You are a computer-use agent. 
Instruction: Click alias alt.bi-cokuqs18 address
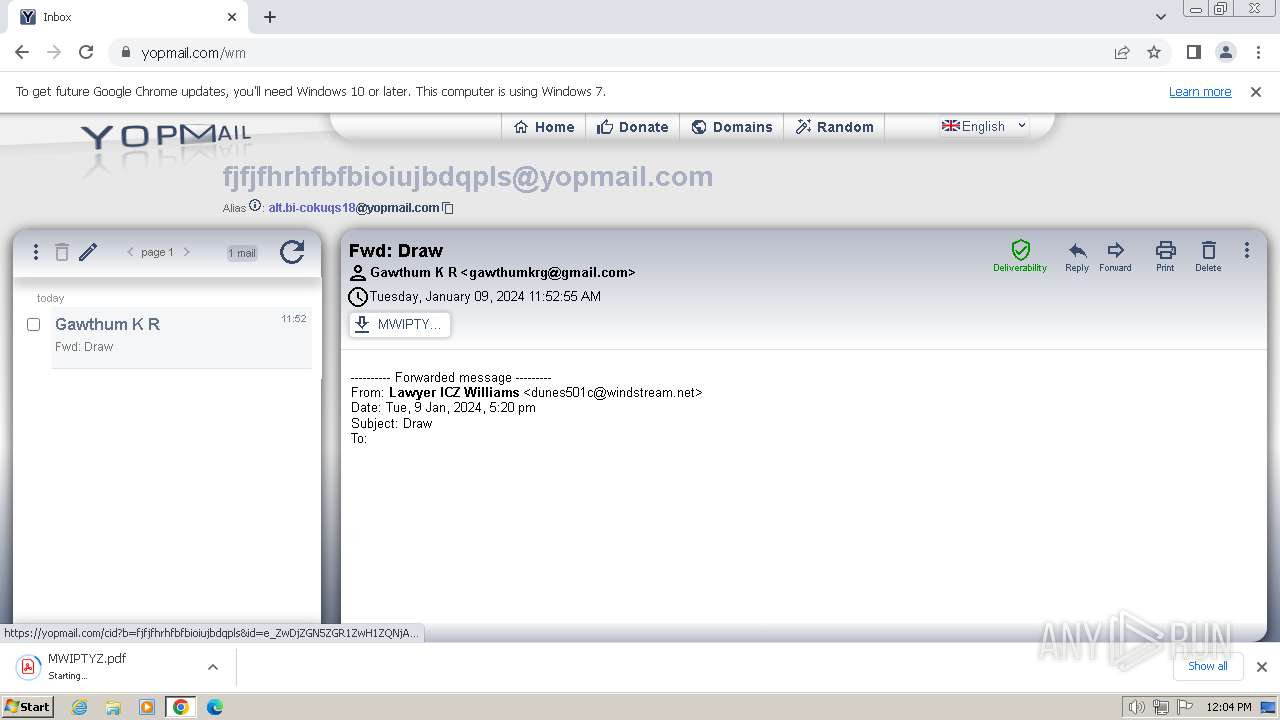coord(354,208)
